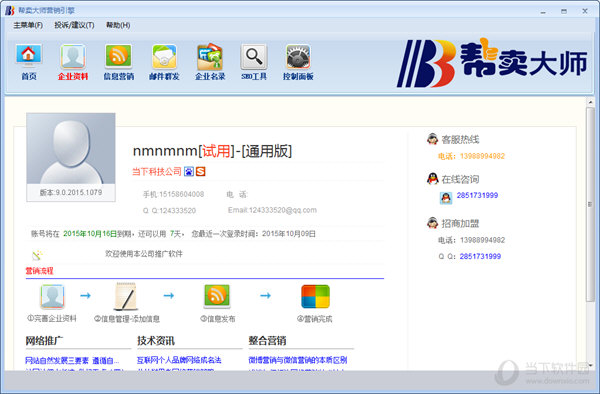Click the QQ penguin icon next to 在线咨询
Screen dimensions: 600x394
tap(432, 179)
